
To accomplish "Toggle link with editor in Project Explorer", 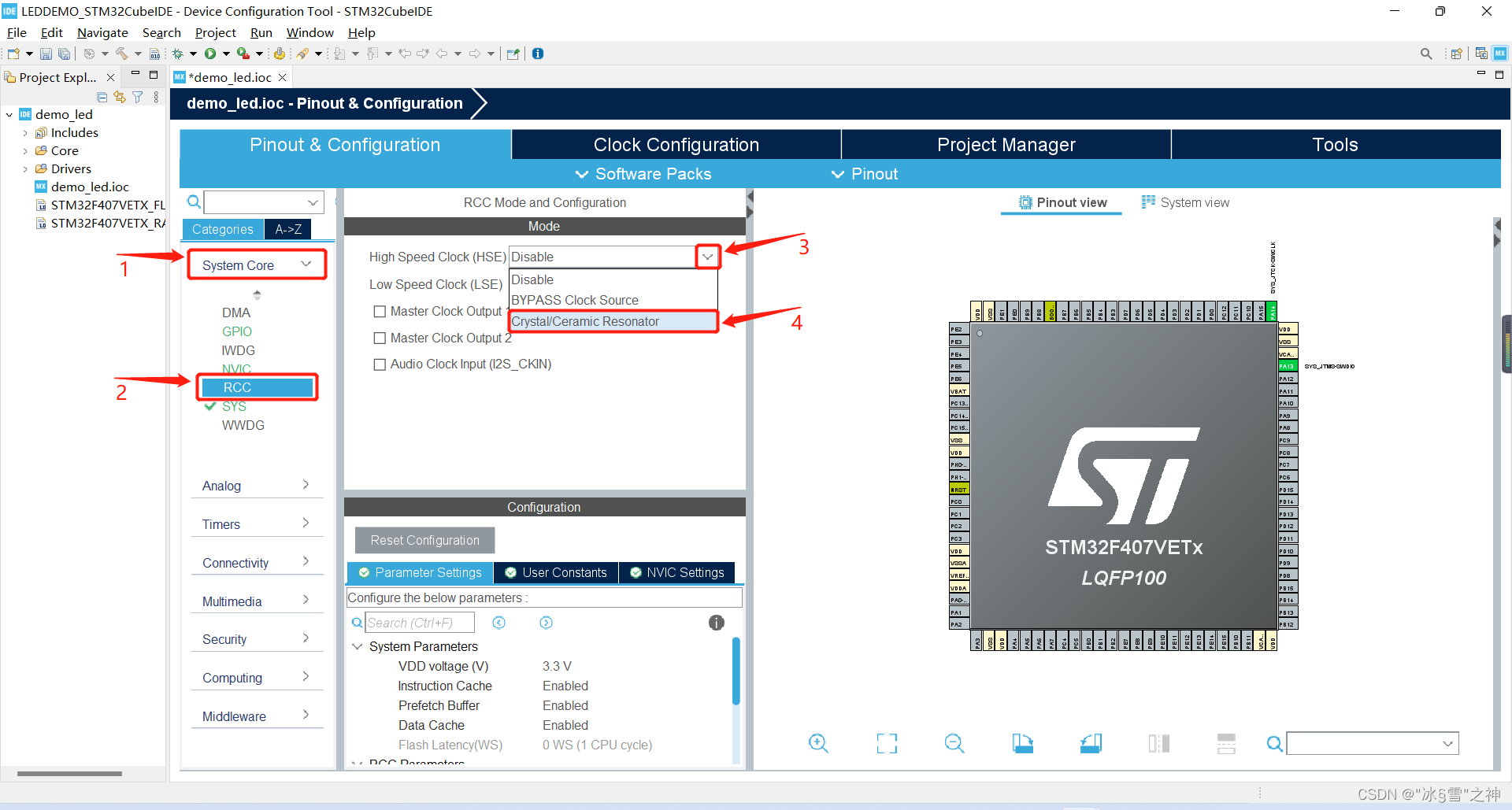I will coord(120,97).
